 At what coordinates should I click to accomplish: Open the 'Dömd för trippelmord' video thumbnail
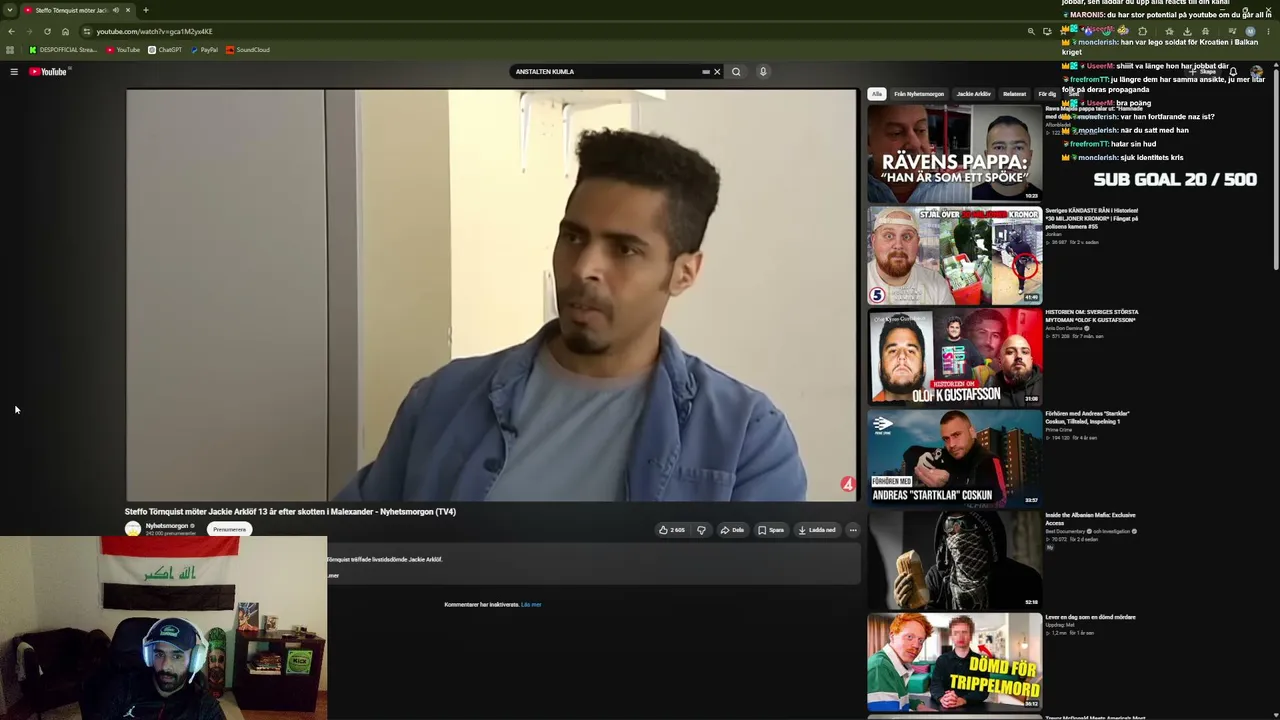[955, 662]
